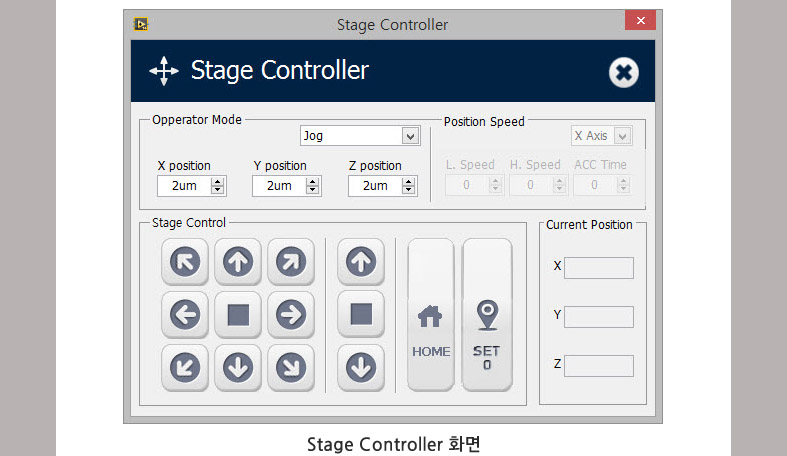The width and height of the screenshot is (787, 456).
Task: Jog stage left with left arrow
Action: click(x=185, y=315)
